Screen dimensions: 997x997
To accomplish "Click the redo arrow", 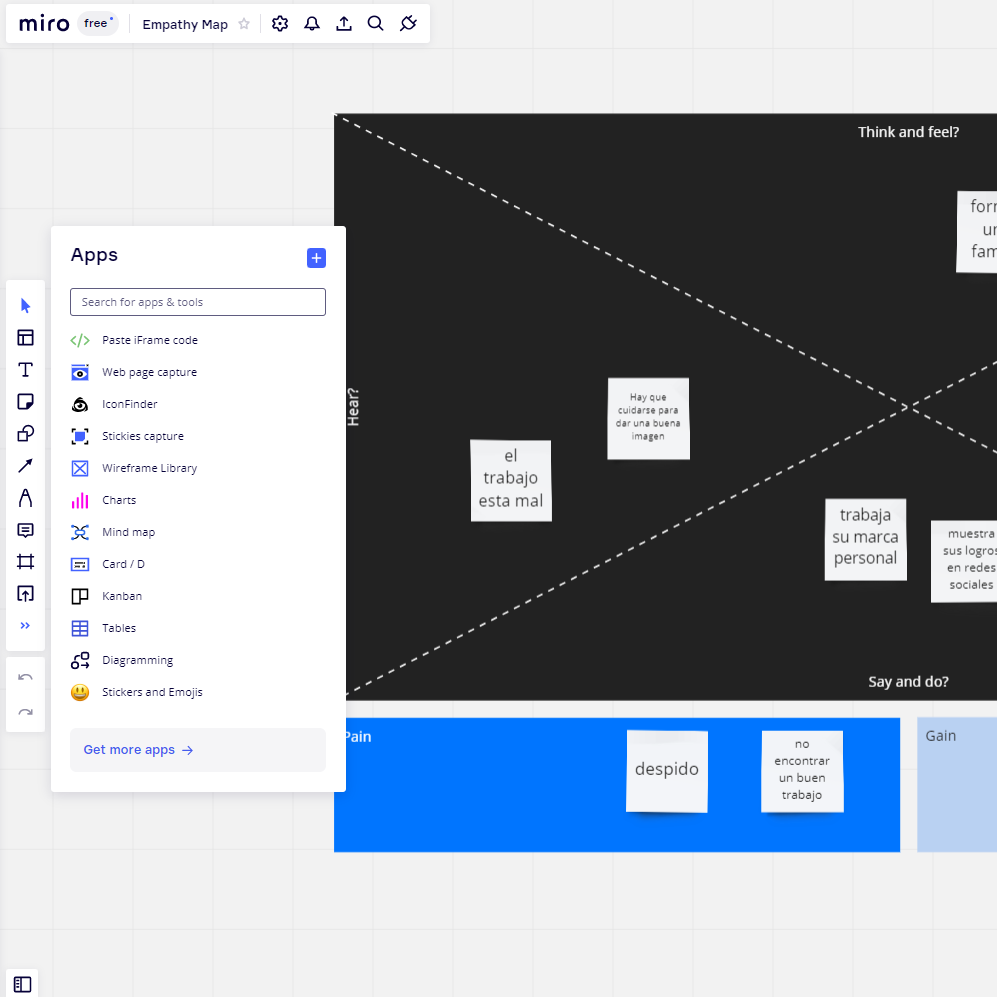I will click(x=25, y=712).
